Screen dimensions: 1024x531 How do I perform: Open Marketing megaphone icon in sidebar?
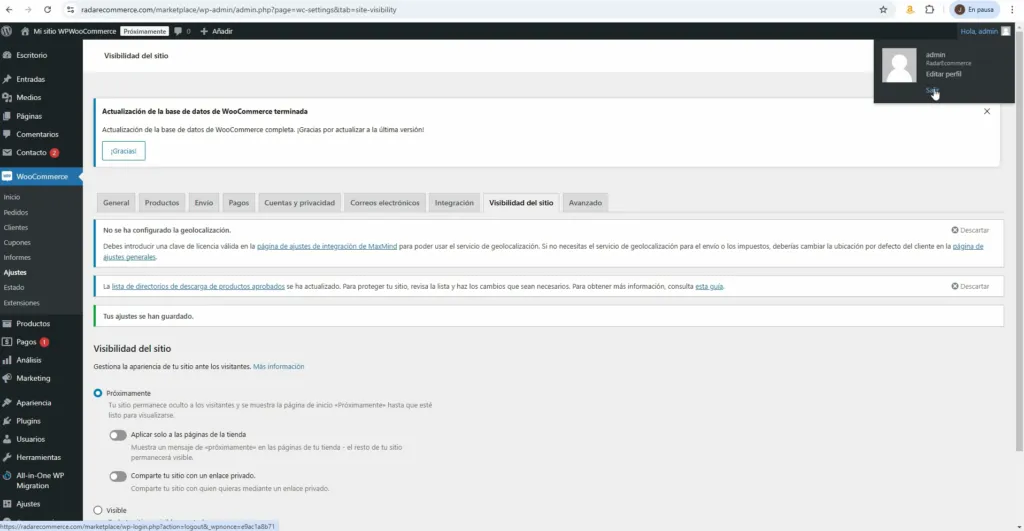tap(7, 378)
